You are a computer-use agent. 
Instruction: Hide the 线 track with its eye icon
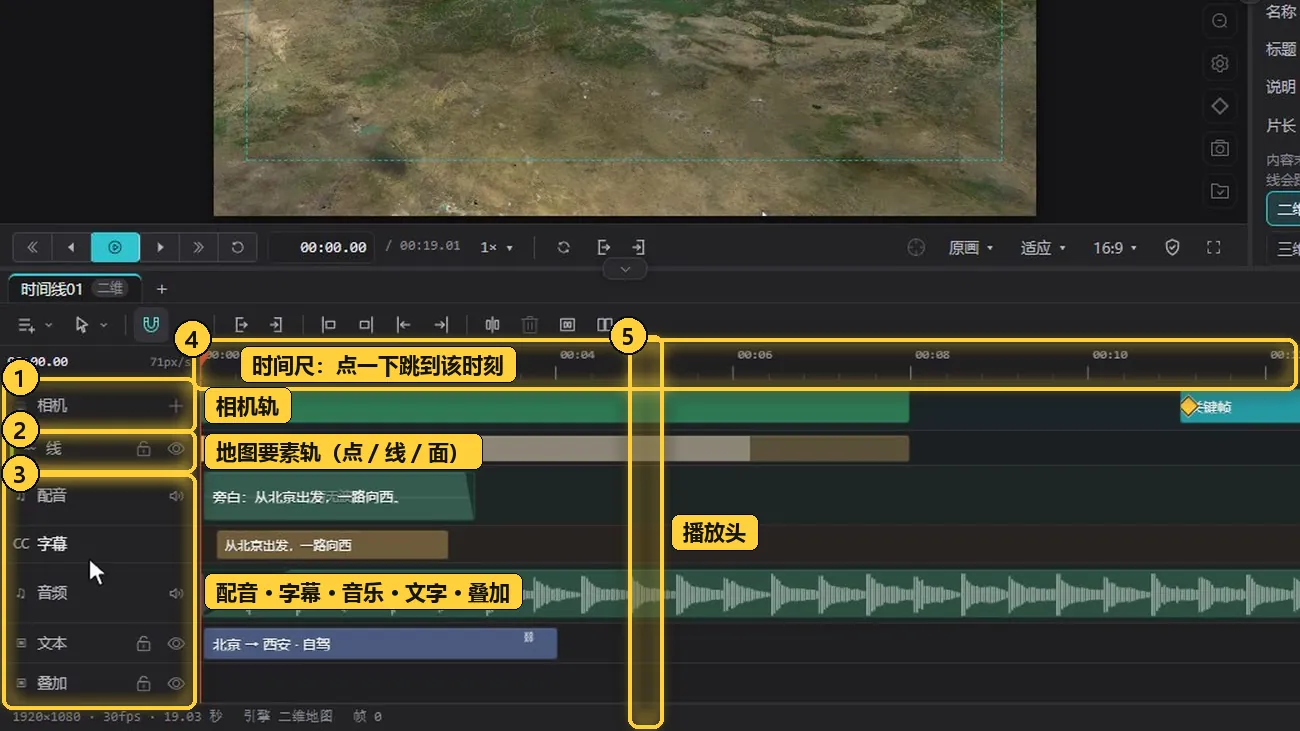pos(176,449)
